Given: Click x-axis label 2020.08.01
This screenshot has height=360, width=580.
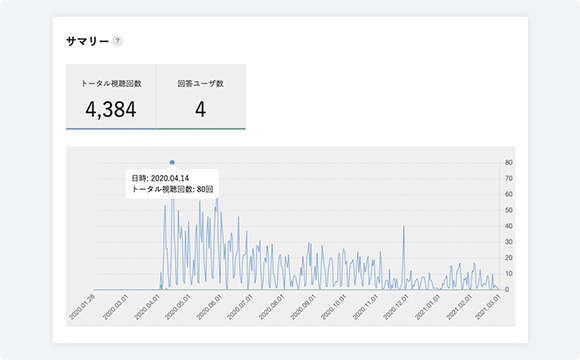Looking at the screenshot, I should (272, 307).
